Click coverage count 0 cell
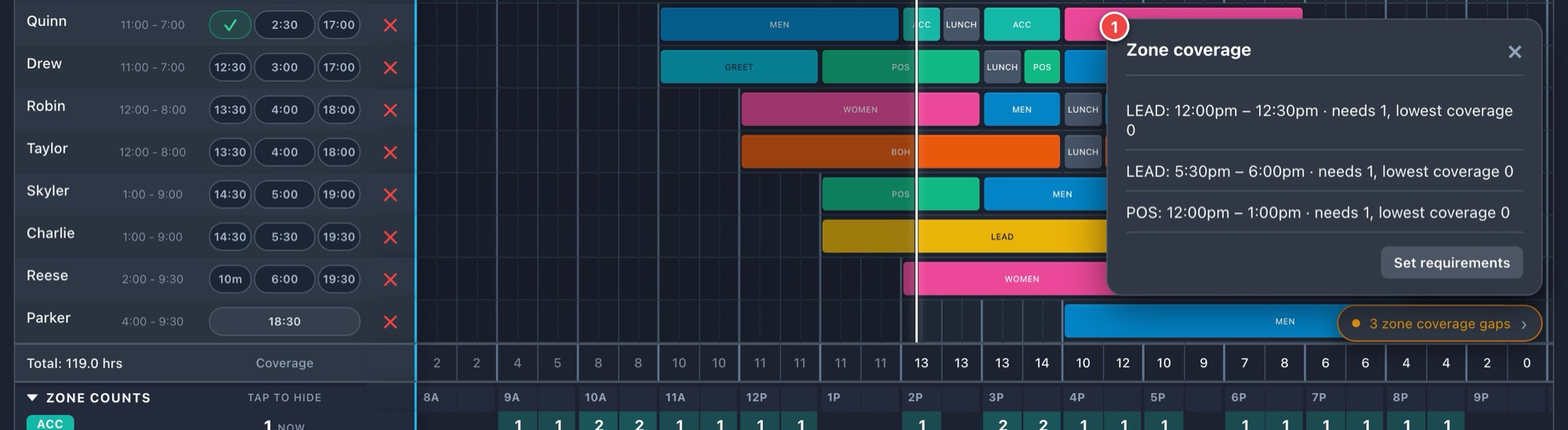 1526,363
